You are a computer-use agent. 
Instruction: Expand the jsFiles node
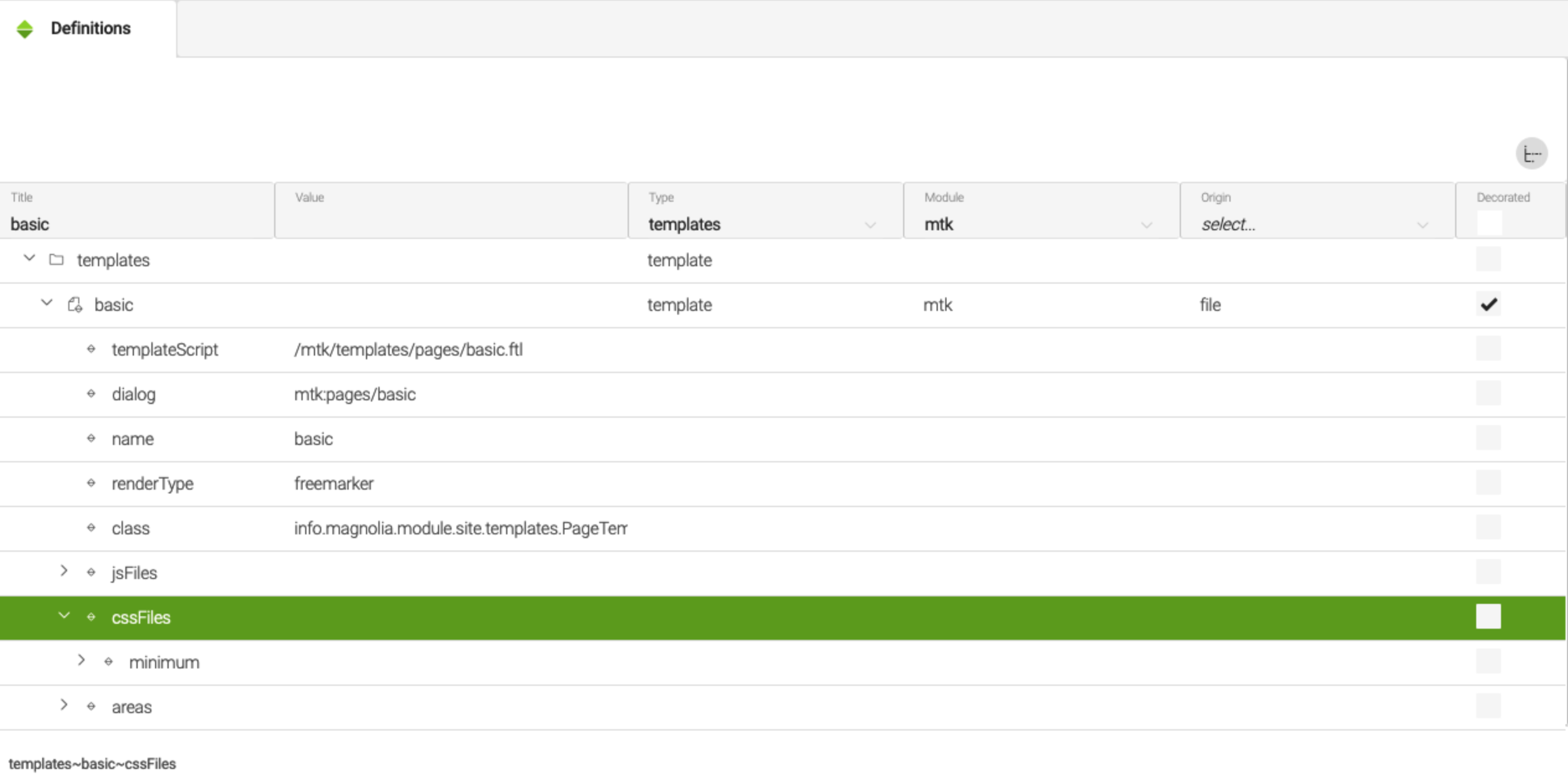coord(64,573)
